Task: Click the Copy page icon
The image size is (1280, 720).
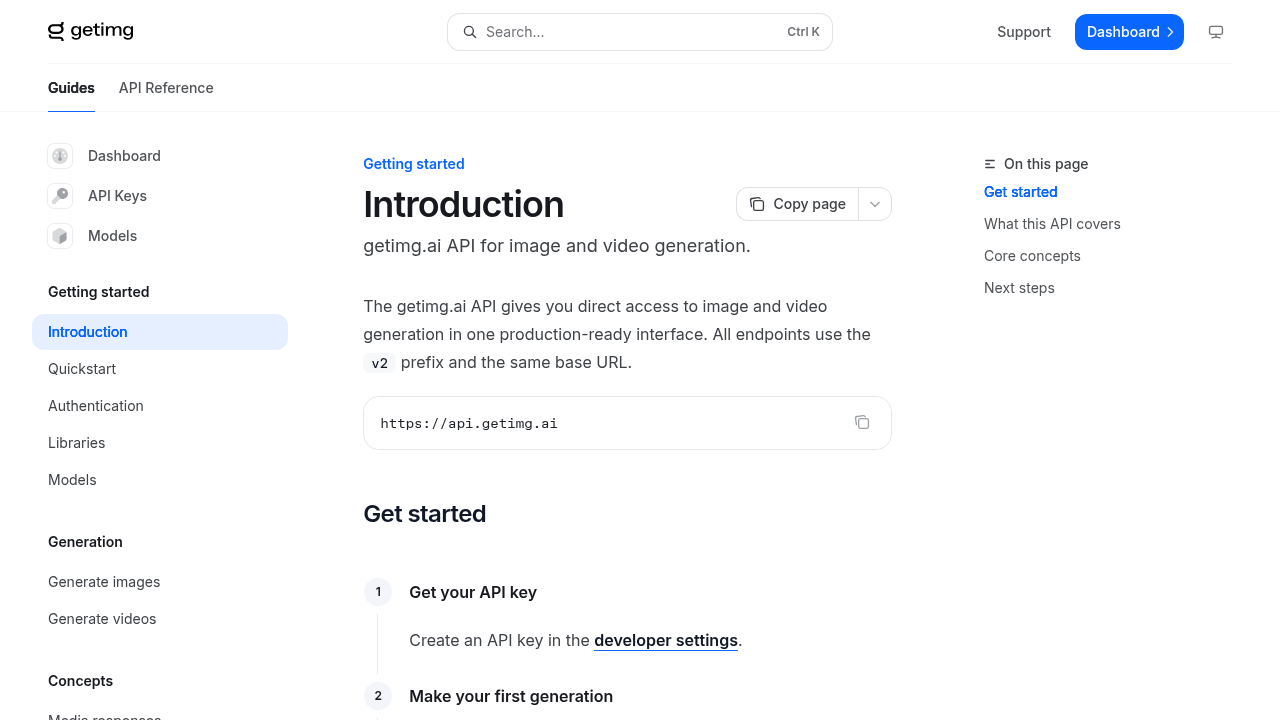Action: 757,204
